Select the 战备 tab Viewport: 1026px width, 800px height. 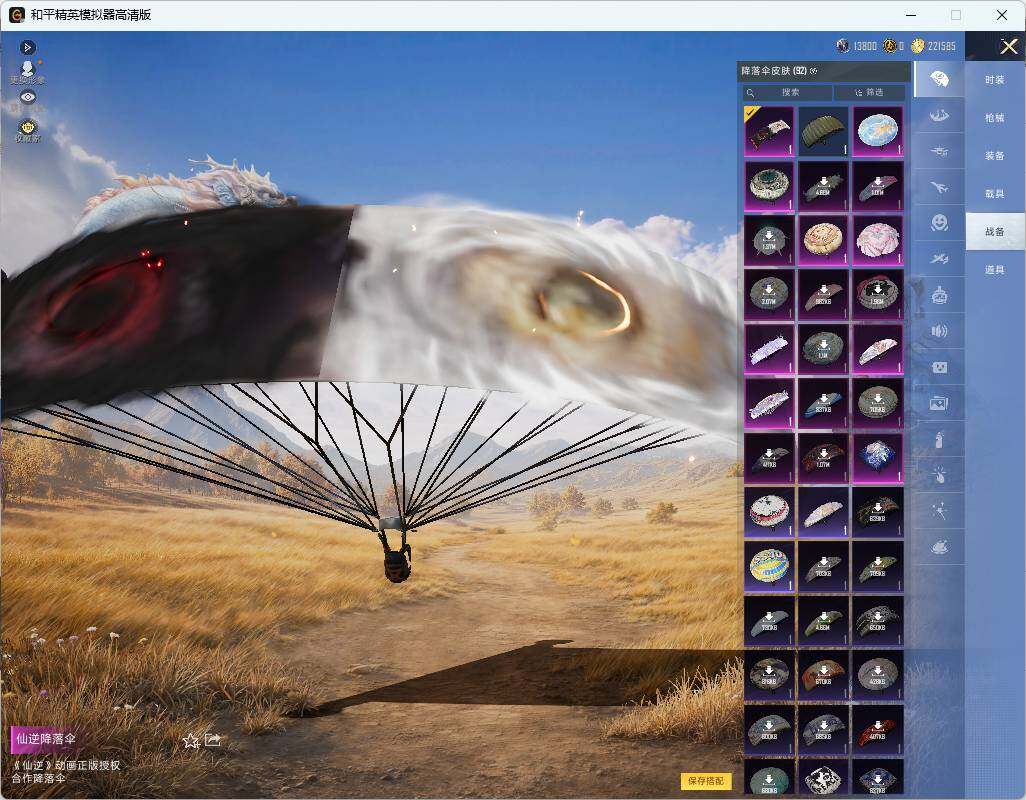995,232
